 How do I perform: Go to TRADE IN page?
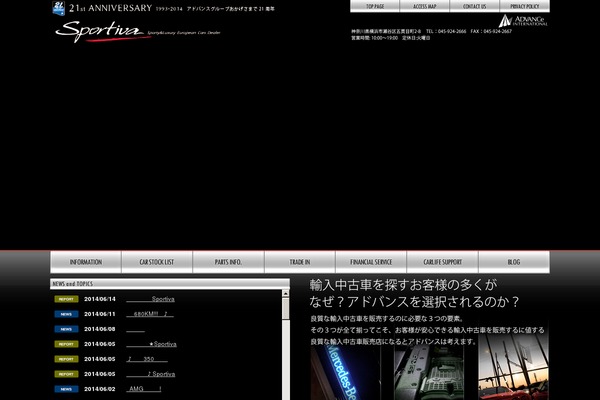point(300,262)
